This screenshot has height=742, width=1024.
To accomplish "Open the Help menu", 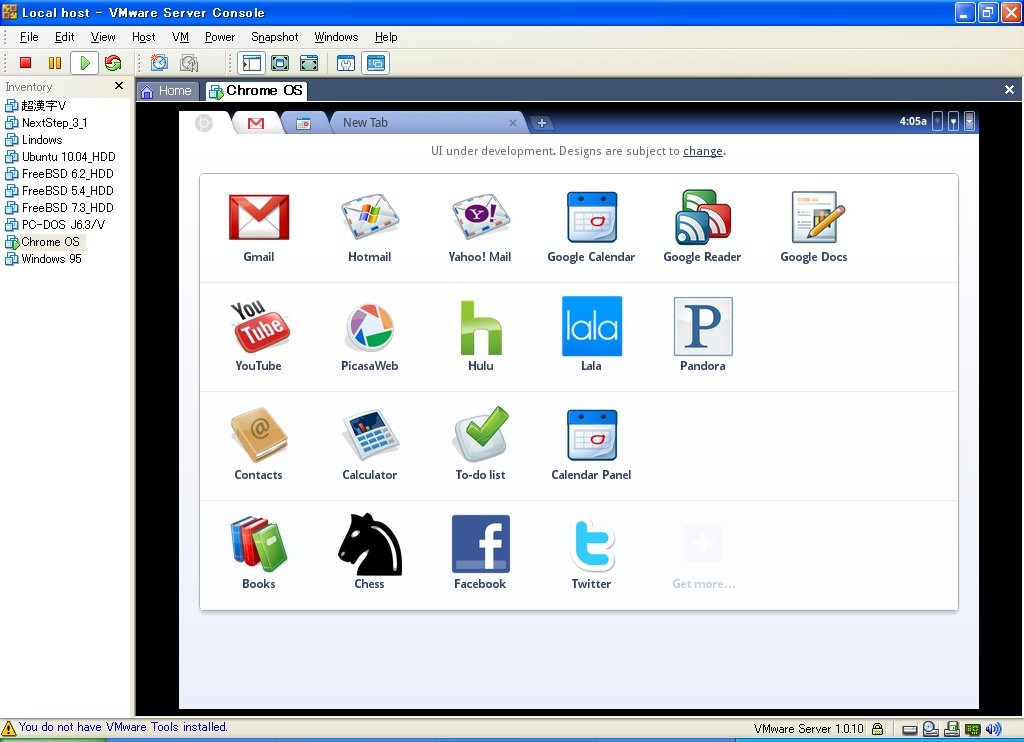I will coord(386,37).
